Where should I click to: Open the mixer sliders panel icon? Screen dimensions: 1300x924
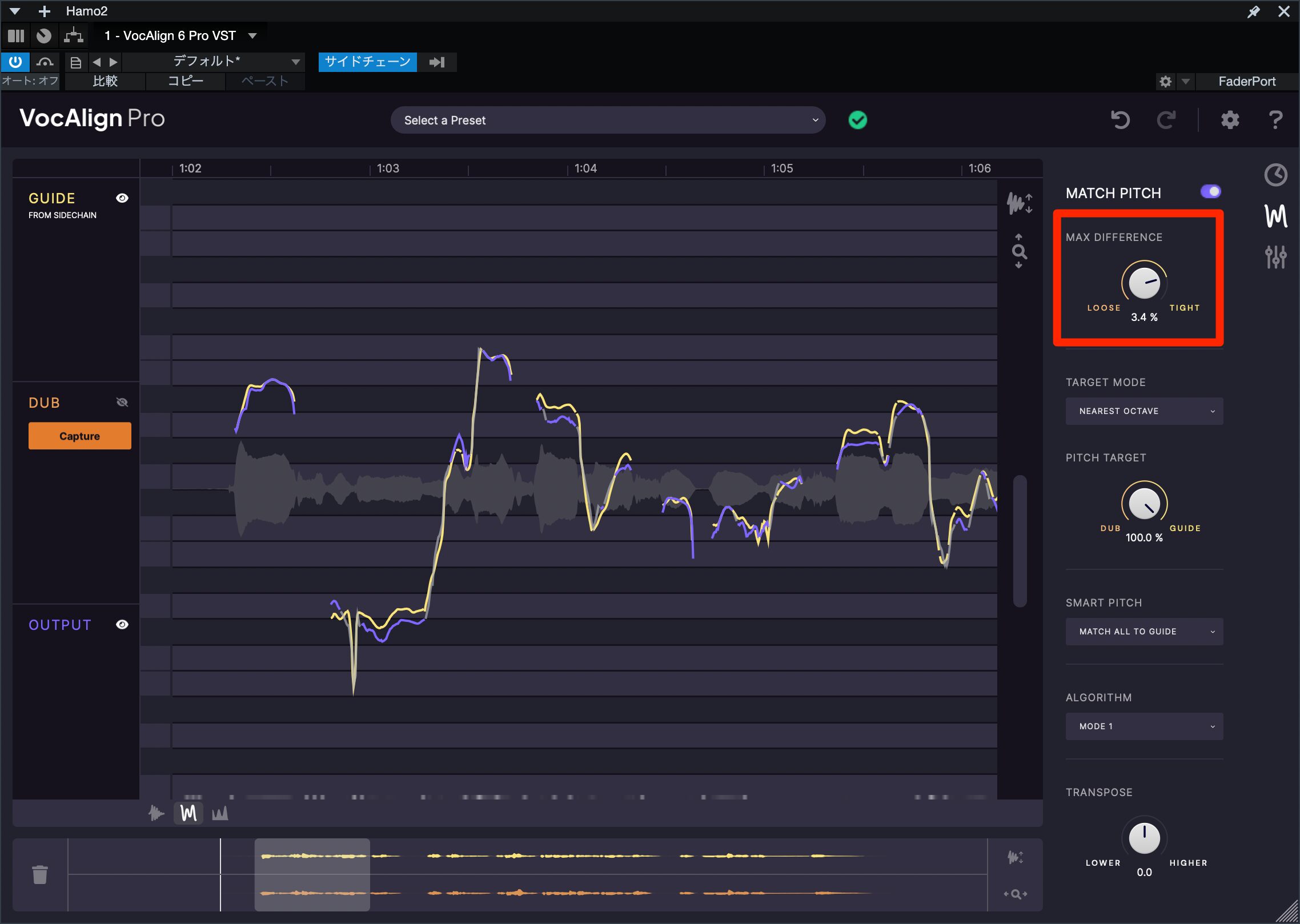point(1275,257)
